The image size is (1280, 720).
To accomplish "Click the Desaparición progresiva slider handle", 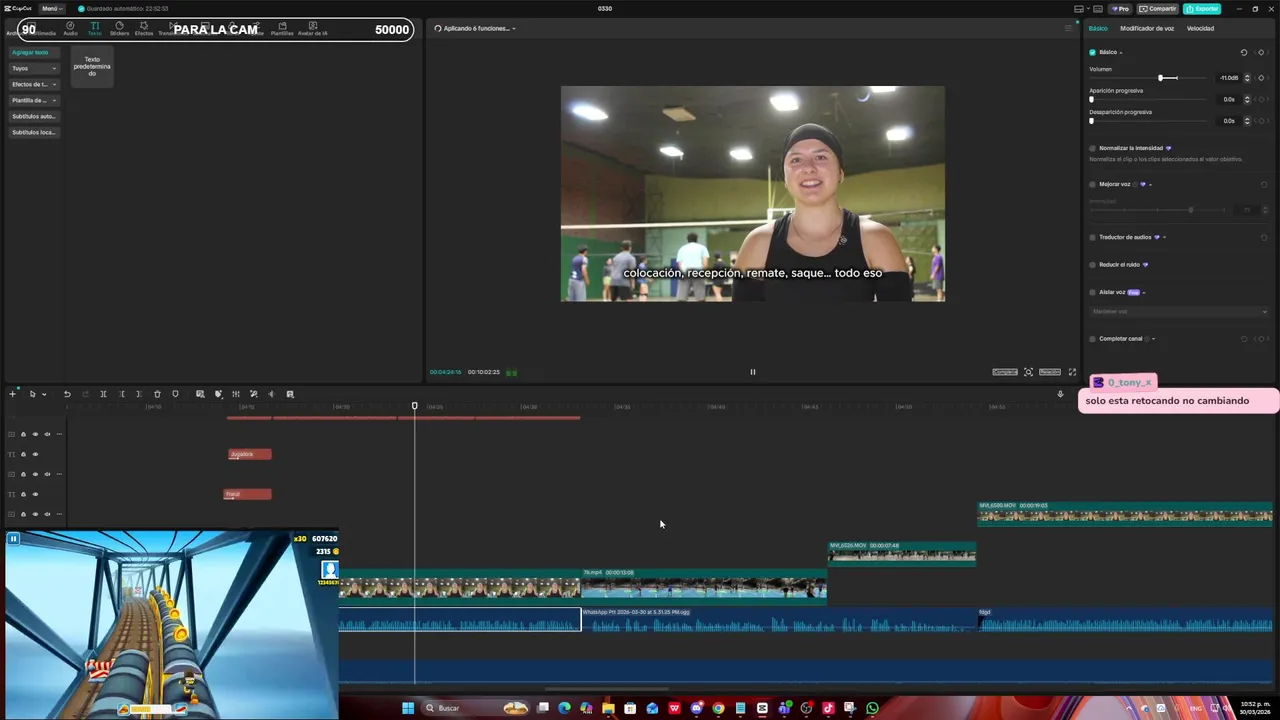I will (1091, 121).
